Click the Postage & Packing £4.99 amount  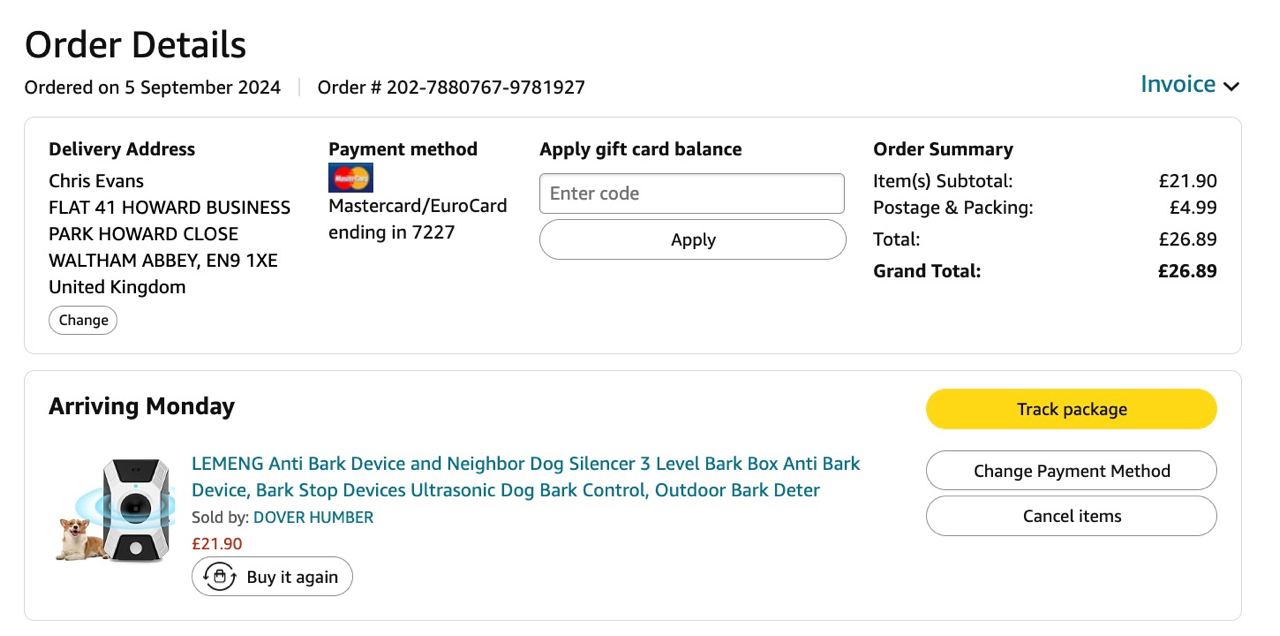pos(1193,208)
